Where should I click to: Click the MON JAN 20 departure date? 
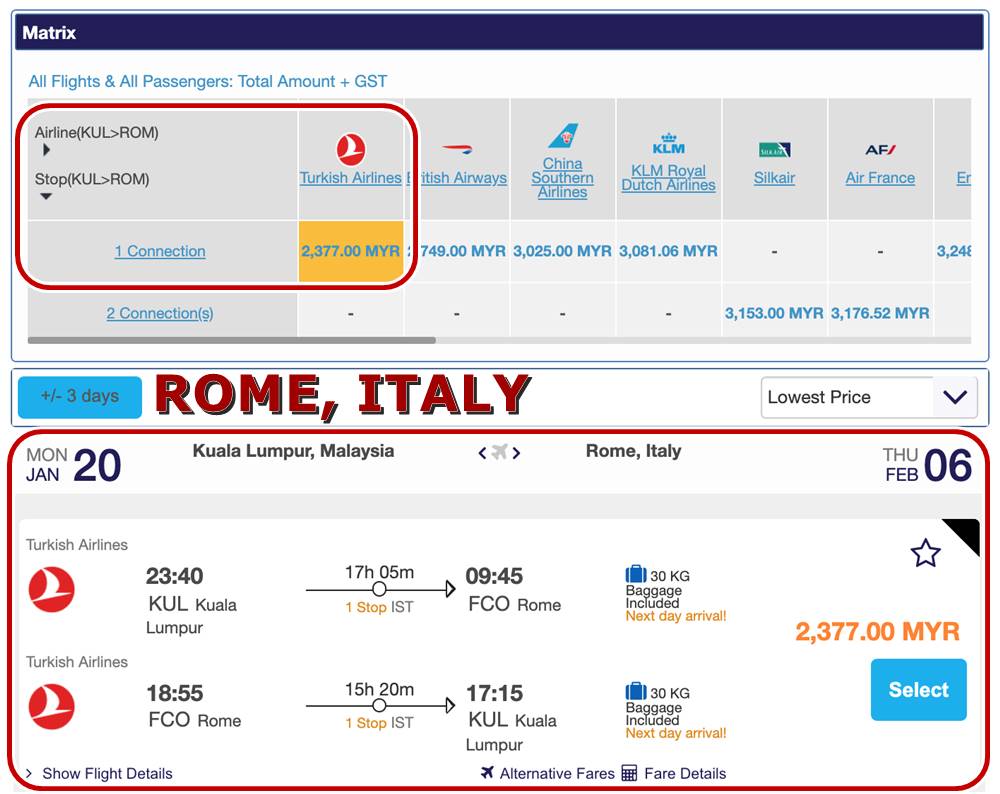[x=73, y=465]
